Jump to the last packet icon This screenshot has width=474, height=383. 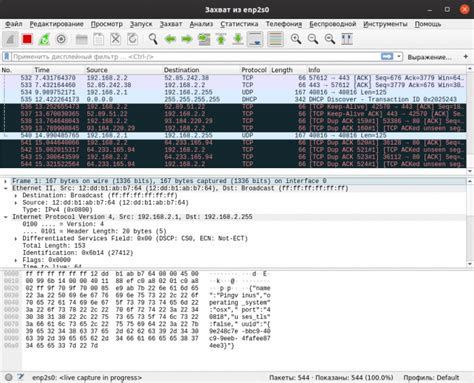tap(238, 39)
